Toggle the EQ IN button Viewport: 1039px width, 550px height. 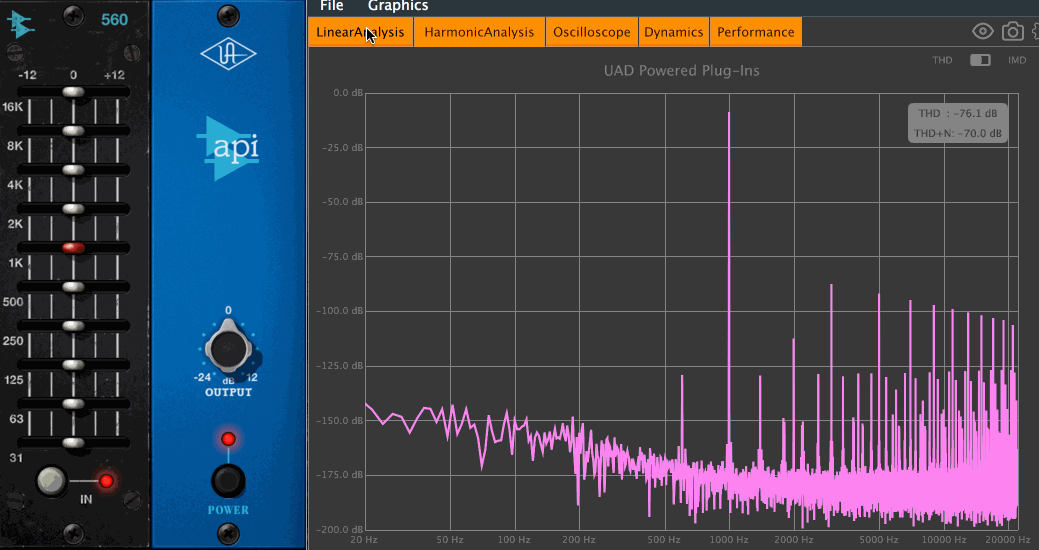click(x=51, y=482)
